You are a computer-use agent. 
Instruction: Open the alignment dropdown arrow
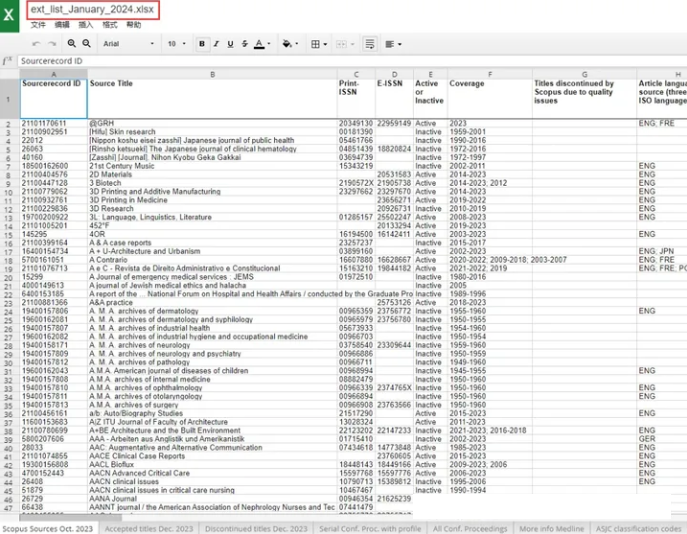coord(400,44)
